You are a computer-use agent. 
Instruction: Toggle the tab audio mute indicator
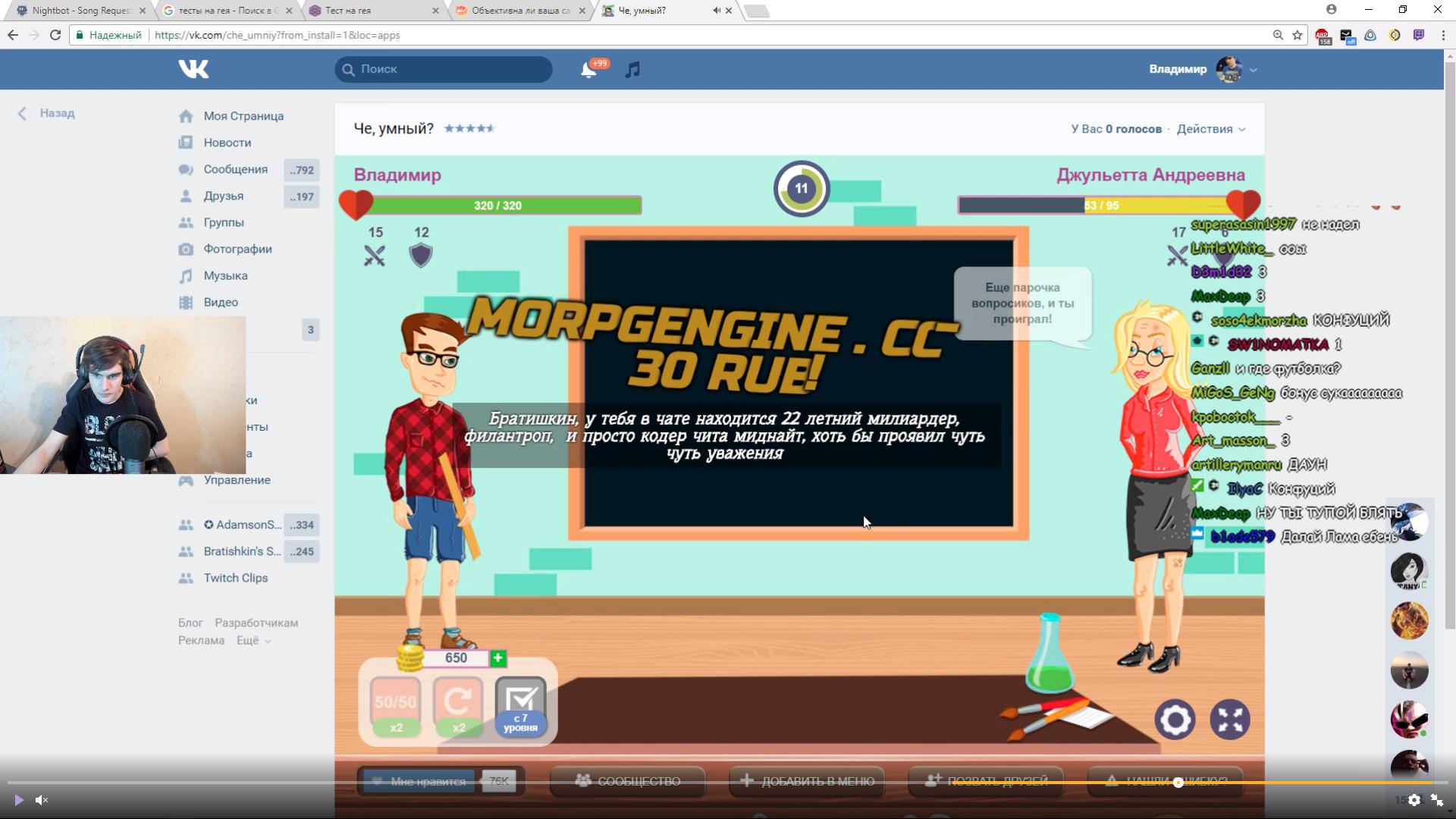click(716, 11)
